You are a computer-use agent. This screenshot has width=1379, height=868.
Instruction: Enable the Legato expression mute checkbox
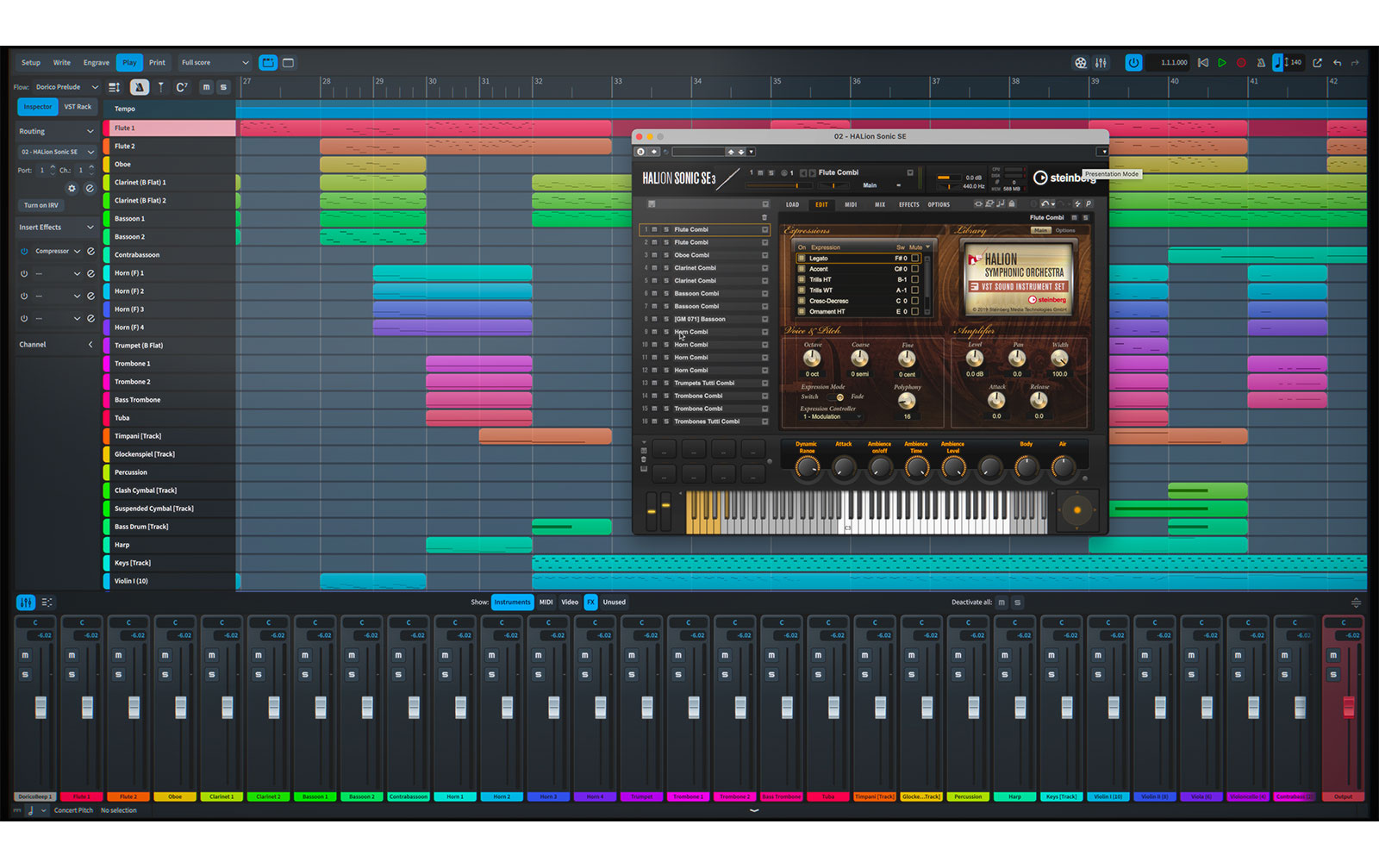915,259
